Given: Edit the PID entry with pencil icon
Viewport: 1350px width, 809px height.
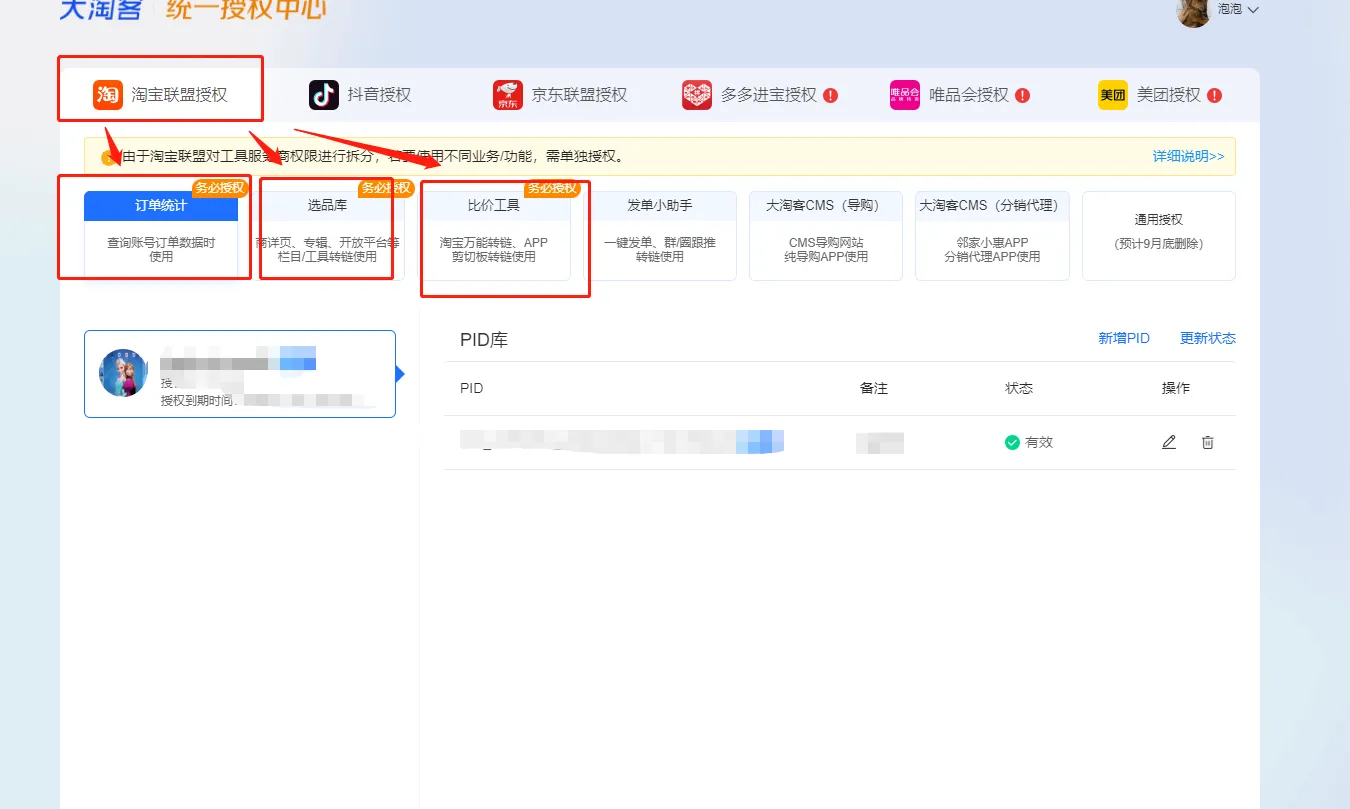Looking at the screenshot, I should coord(1169,442).
